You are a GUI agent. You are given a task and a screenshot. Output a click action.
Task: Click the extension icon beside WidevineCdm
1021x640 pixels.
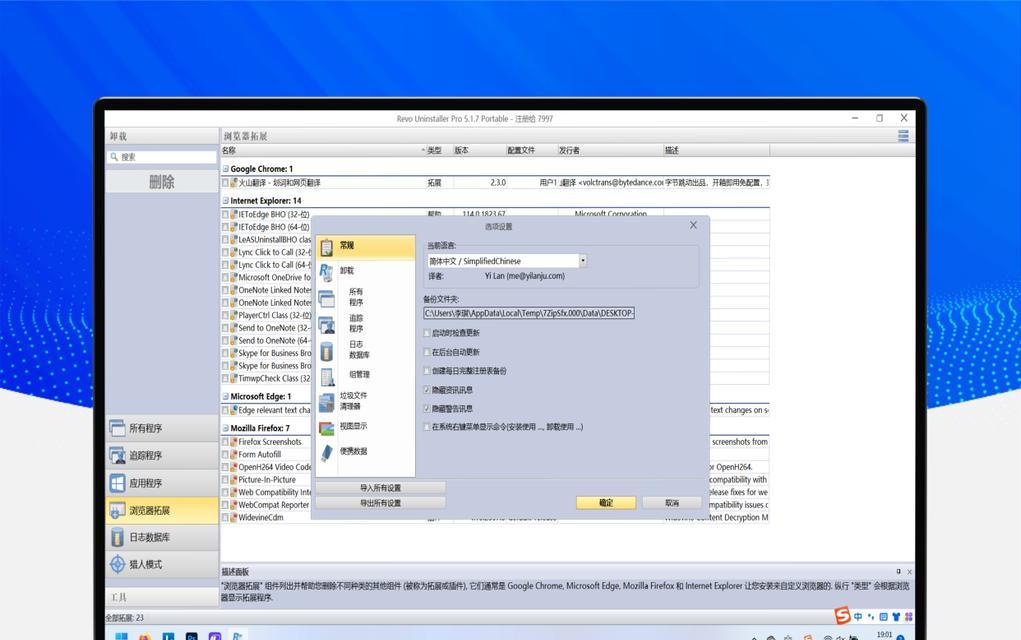click(234, 518)
